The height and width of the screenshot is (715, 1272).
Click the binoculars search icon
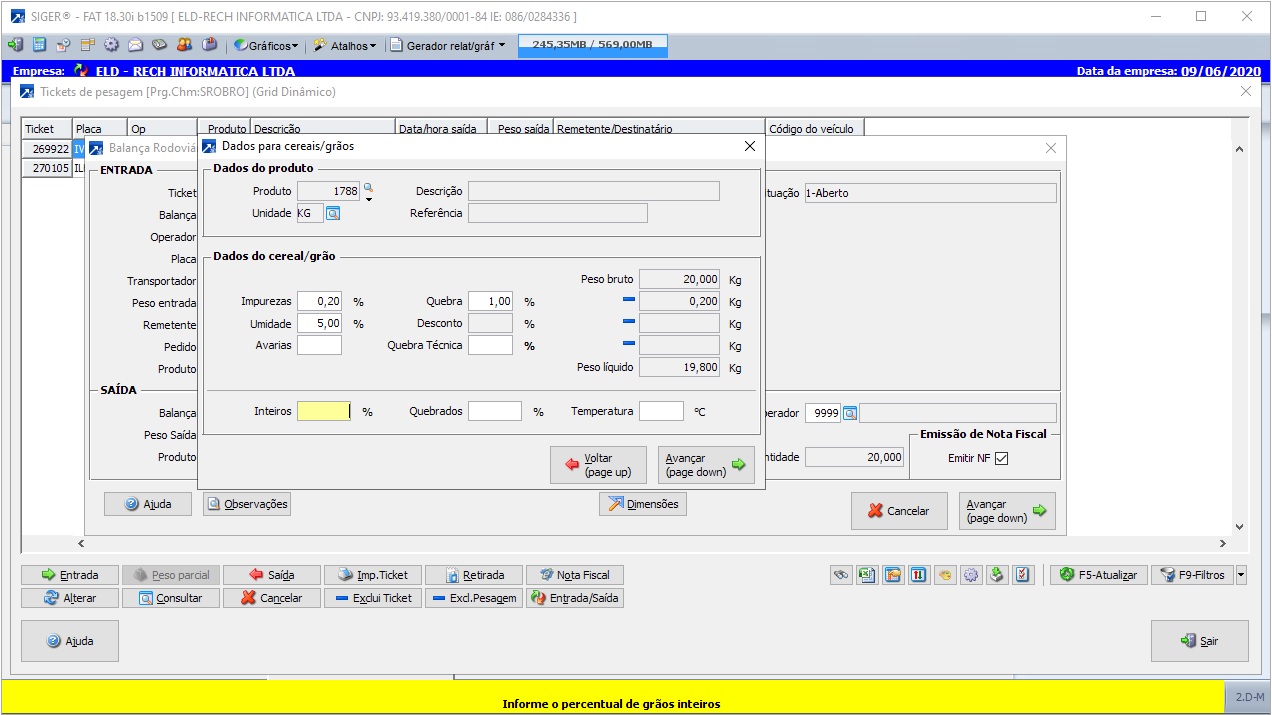click(x=841, y=575)
